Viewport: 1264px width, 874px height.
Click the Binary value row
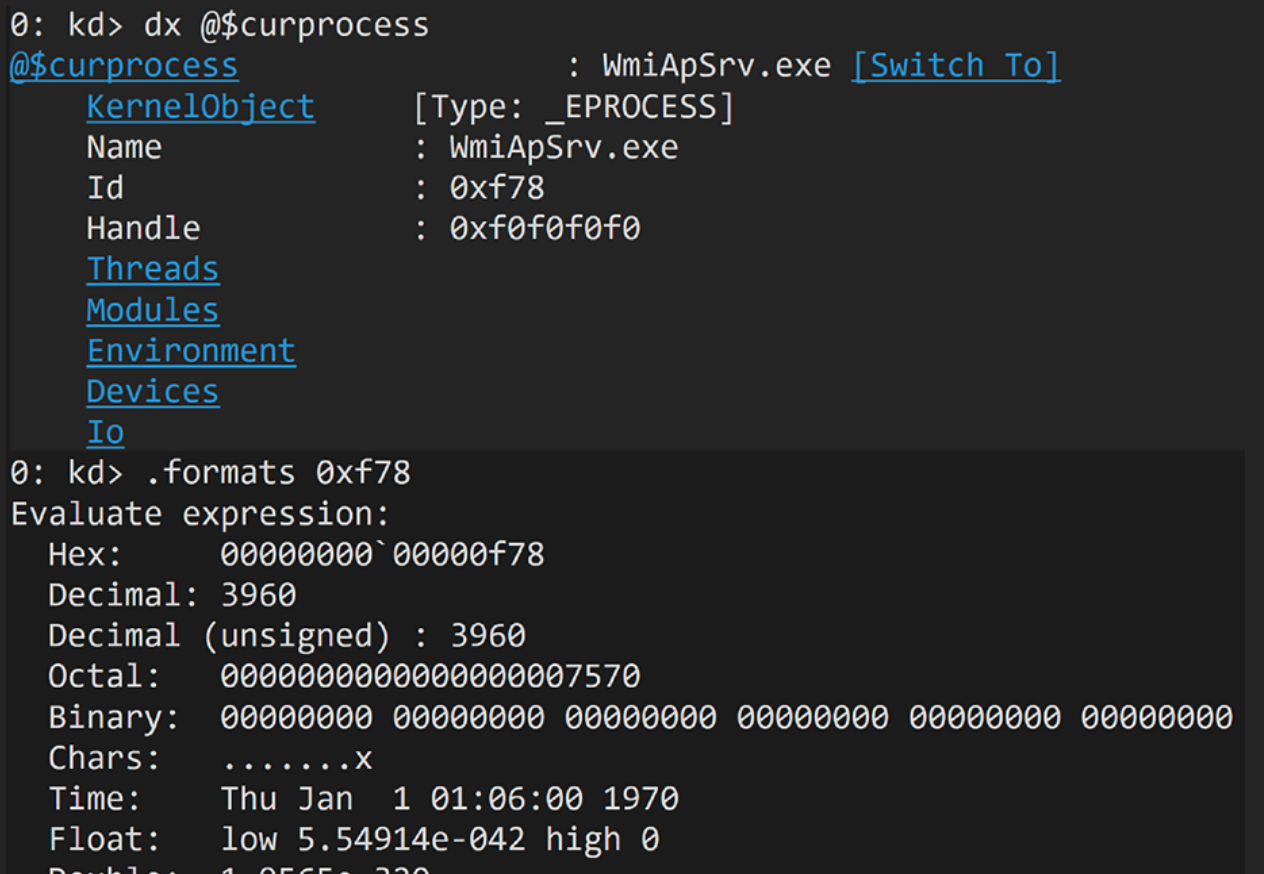tap(726, 718)
